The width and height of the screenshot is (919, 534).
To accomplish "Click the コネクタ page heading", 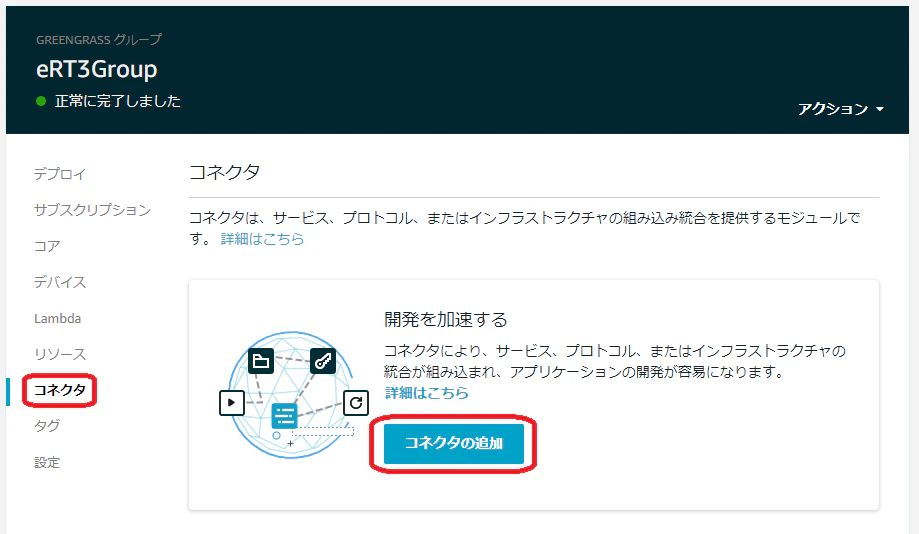I will tap(224, 172).
